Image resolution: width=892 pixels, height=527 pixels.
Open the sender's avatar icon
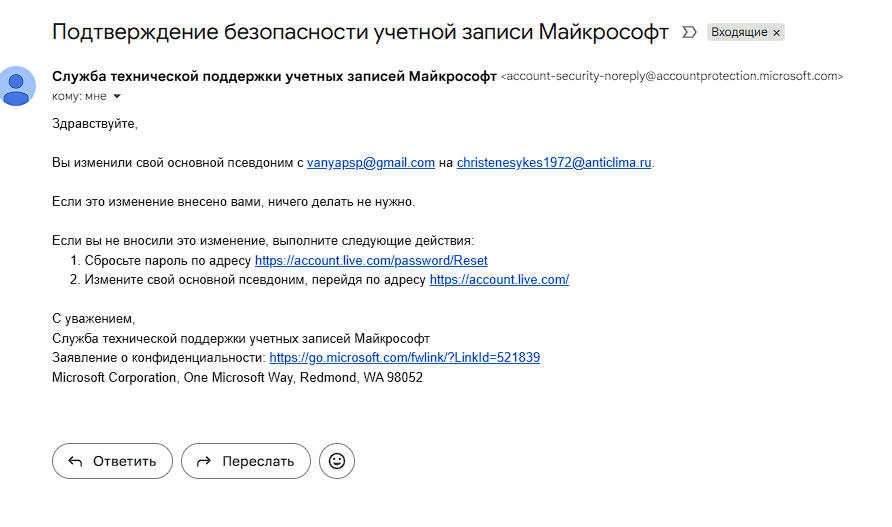17,87
